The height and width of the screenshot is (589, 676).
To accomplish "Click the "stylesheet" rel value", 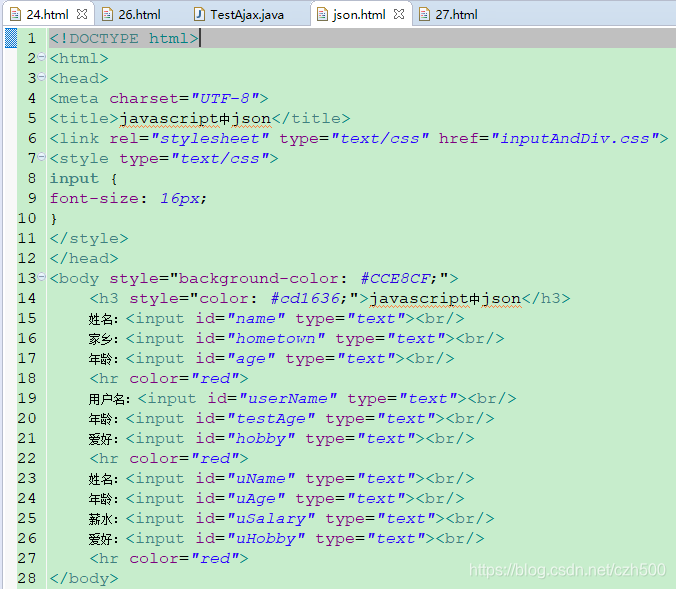I will tap(210, 138).
